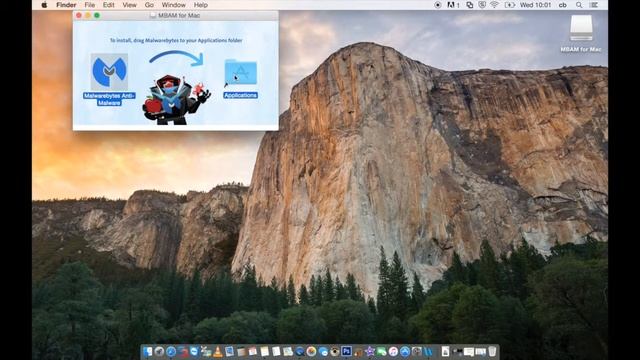The height and width of the screenshot is (360, 640).
Task: Click the MBAM for Mac window title
Action: (x=179, y=16)
